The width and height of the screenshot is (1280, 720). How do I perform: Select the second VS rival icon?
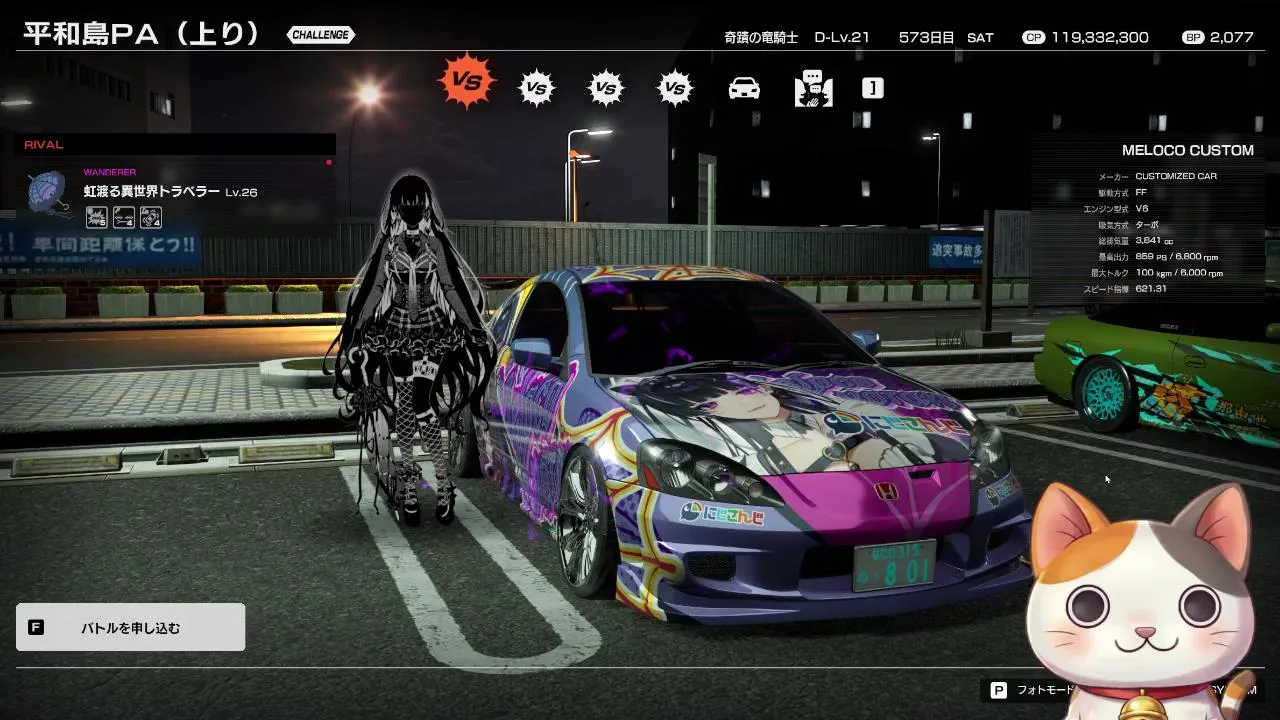tap(536, 88)
